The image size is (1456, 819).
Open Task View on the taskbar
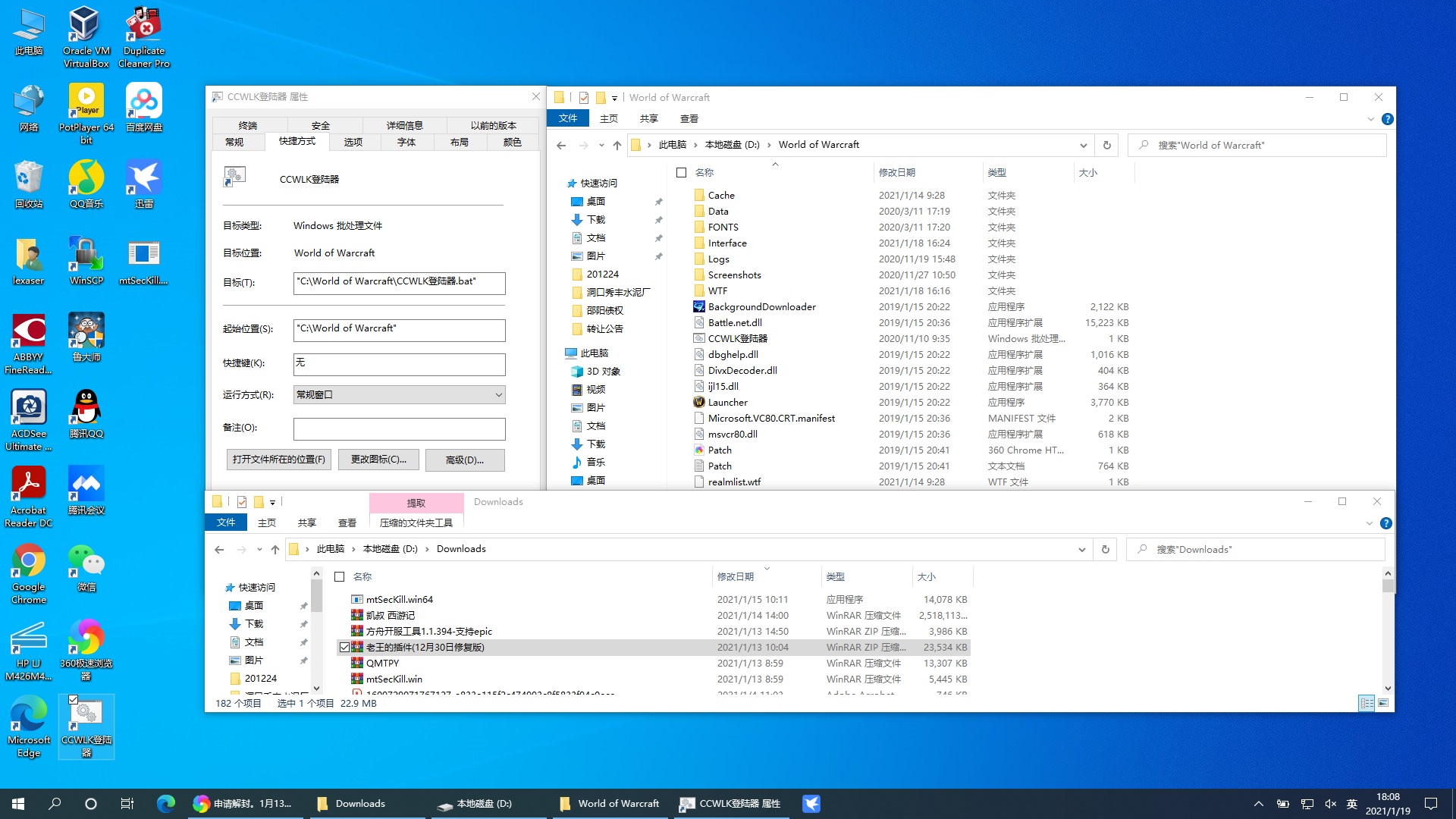[x=127, y=803]
